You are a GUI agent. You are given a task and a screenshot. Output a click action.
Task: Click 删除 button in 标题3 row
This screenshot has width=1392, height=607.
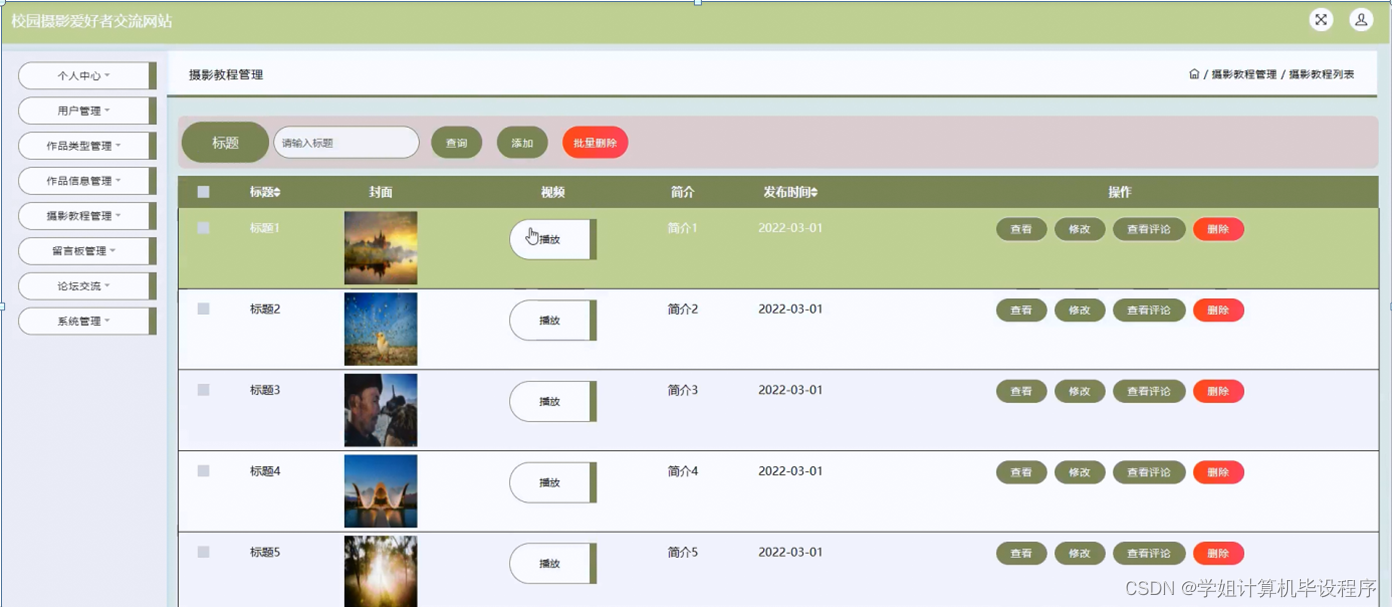tap(1218, 391)
